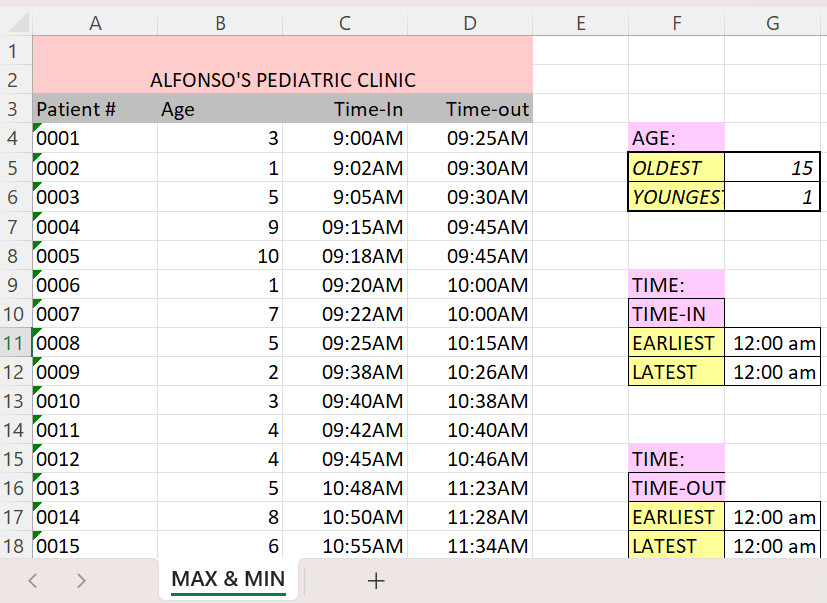Select all cells via the corner triangle

pos(17,23)
